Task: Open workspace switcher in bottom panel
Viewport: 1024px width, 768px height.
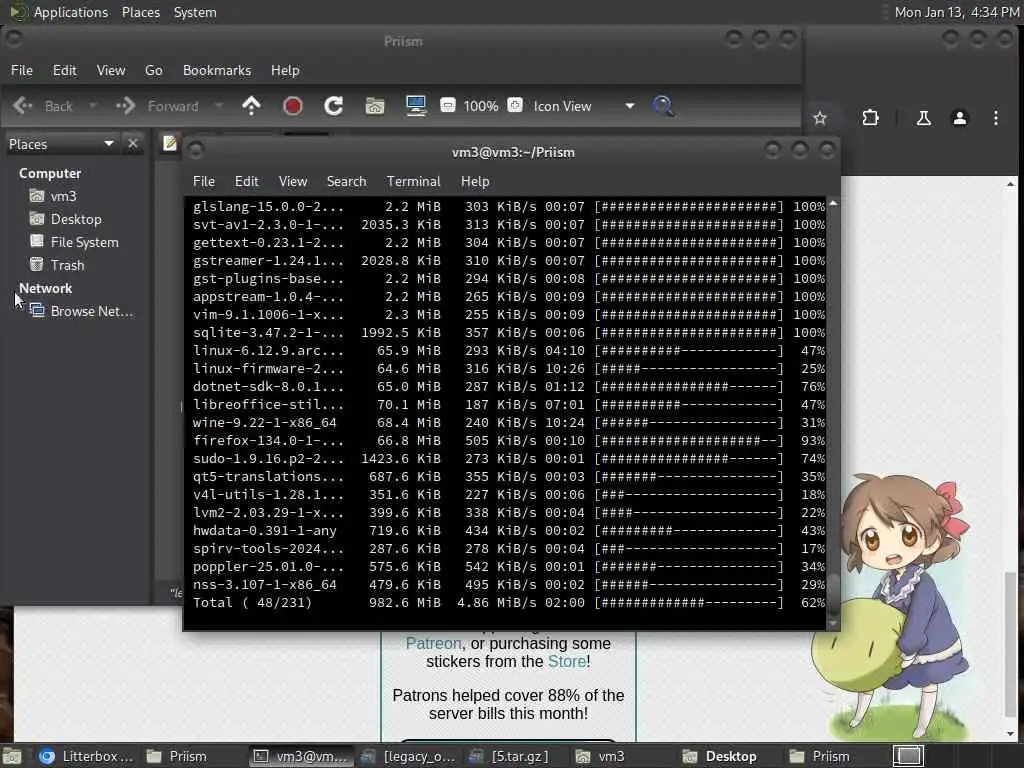Action: 908,756
